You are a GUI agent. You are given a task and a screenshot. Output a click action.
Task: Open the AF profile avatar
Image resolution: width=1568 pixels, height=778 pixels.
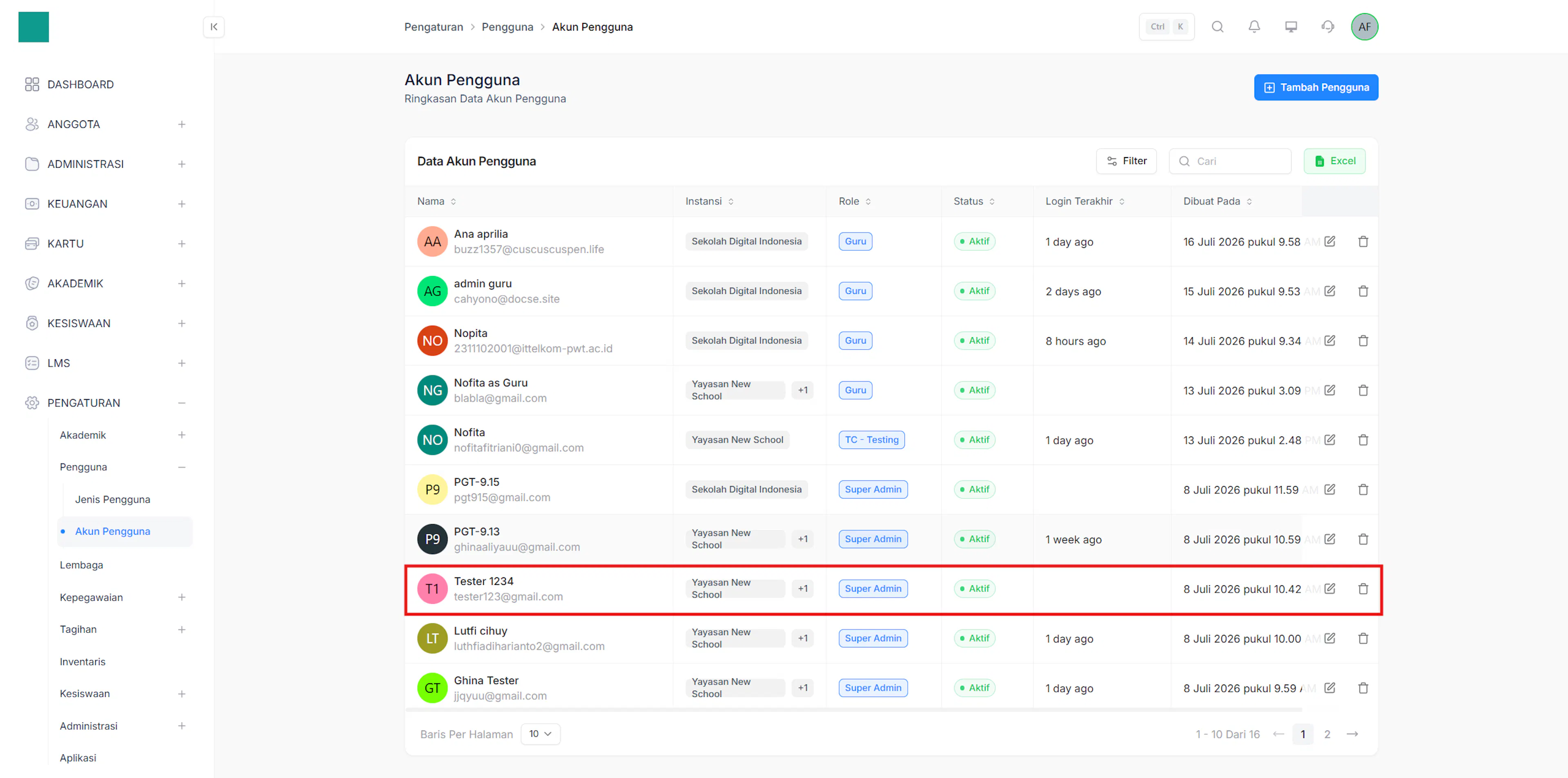[1365, 27]
